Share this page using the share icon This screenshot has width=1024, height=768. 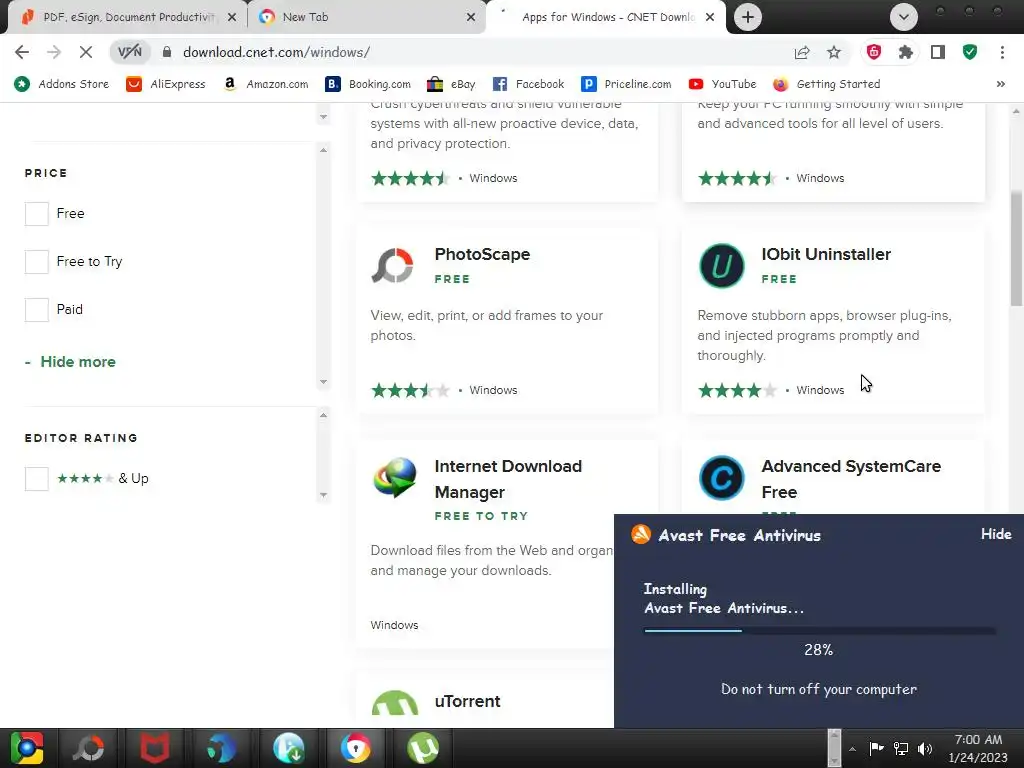(802, 52)
